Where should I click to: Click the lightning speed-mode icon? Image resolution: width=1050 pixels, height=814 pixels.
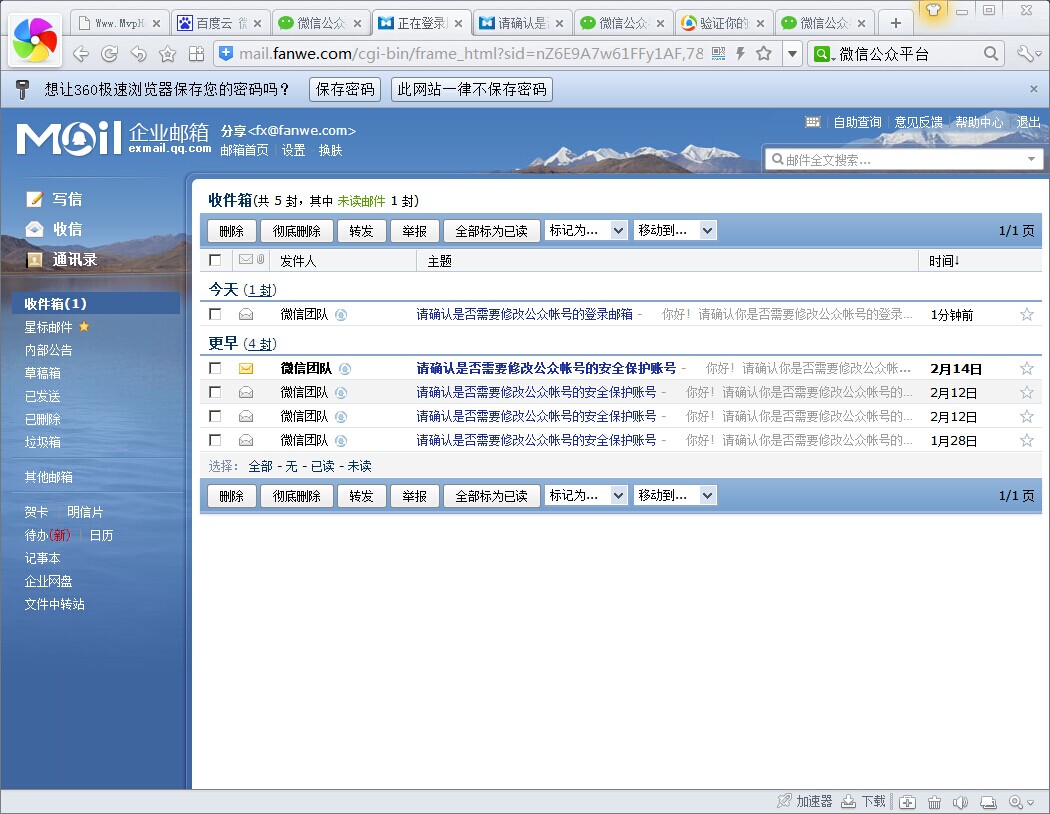click(741, 54)
